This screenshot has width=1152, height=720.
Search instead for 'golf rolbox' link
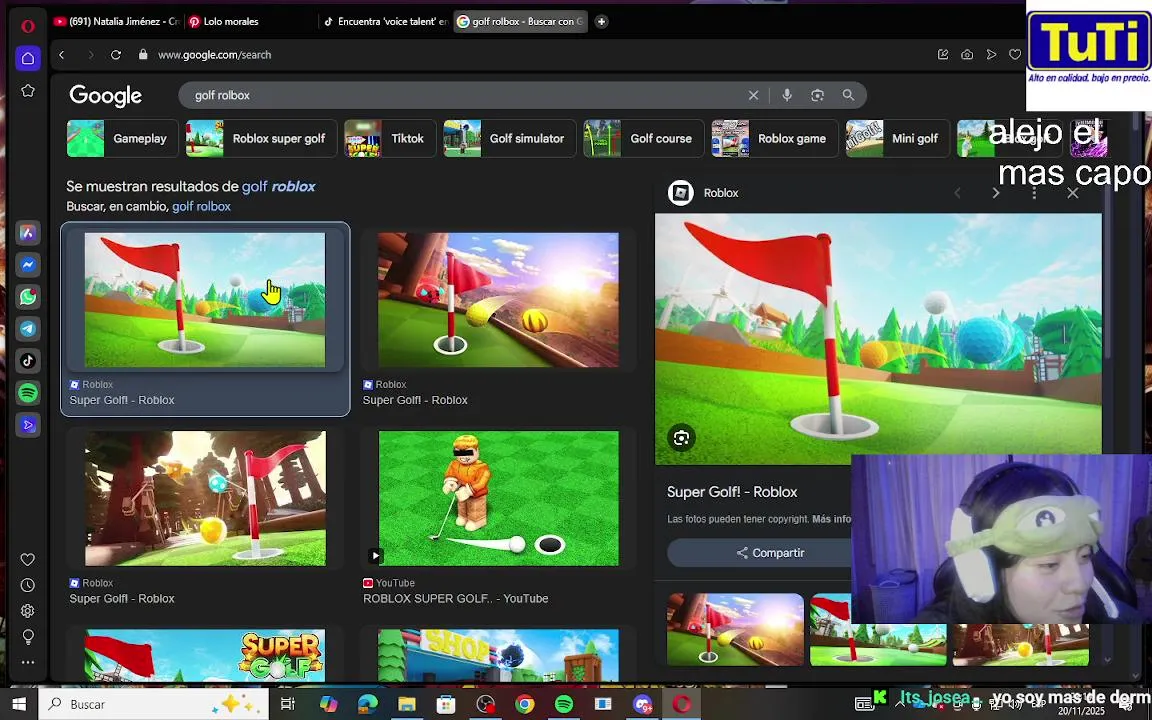click(201, 206)
